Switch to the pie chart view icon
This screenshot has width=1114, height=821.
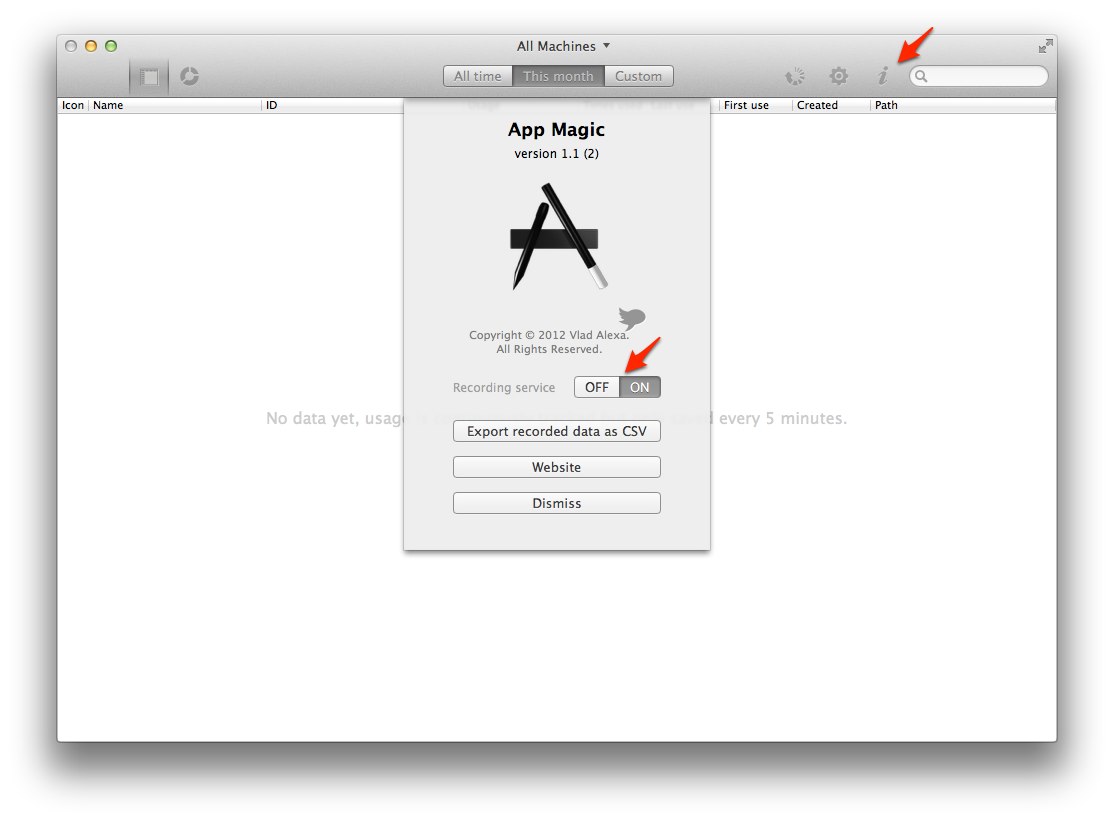tap(189, 76)
